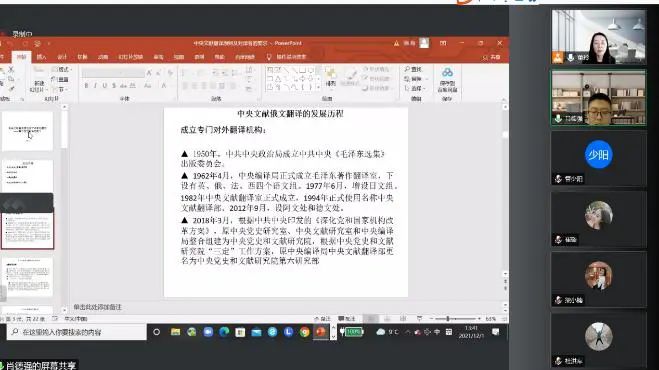The height and width of the screenshot is (370, 659).
Task: Toggle Italic formatting in the ribbon
Action: pyautogui.click(x=95, y=86)
